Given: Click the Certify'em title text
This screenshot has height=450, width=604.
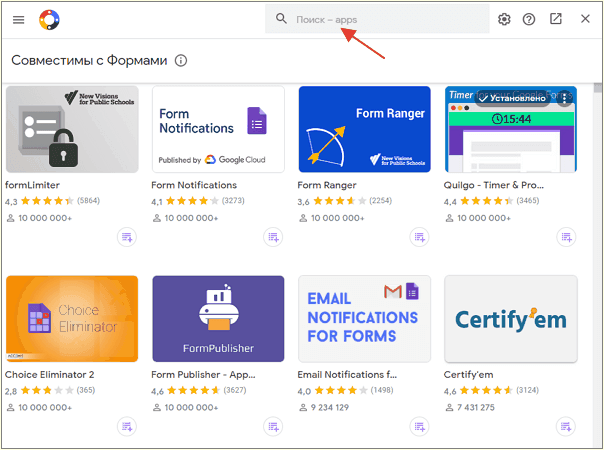Looking at the screenshot, I should 468,374.
